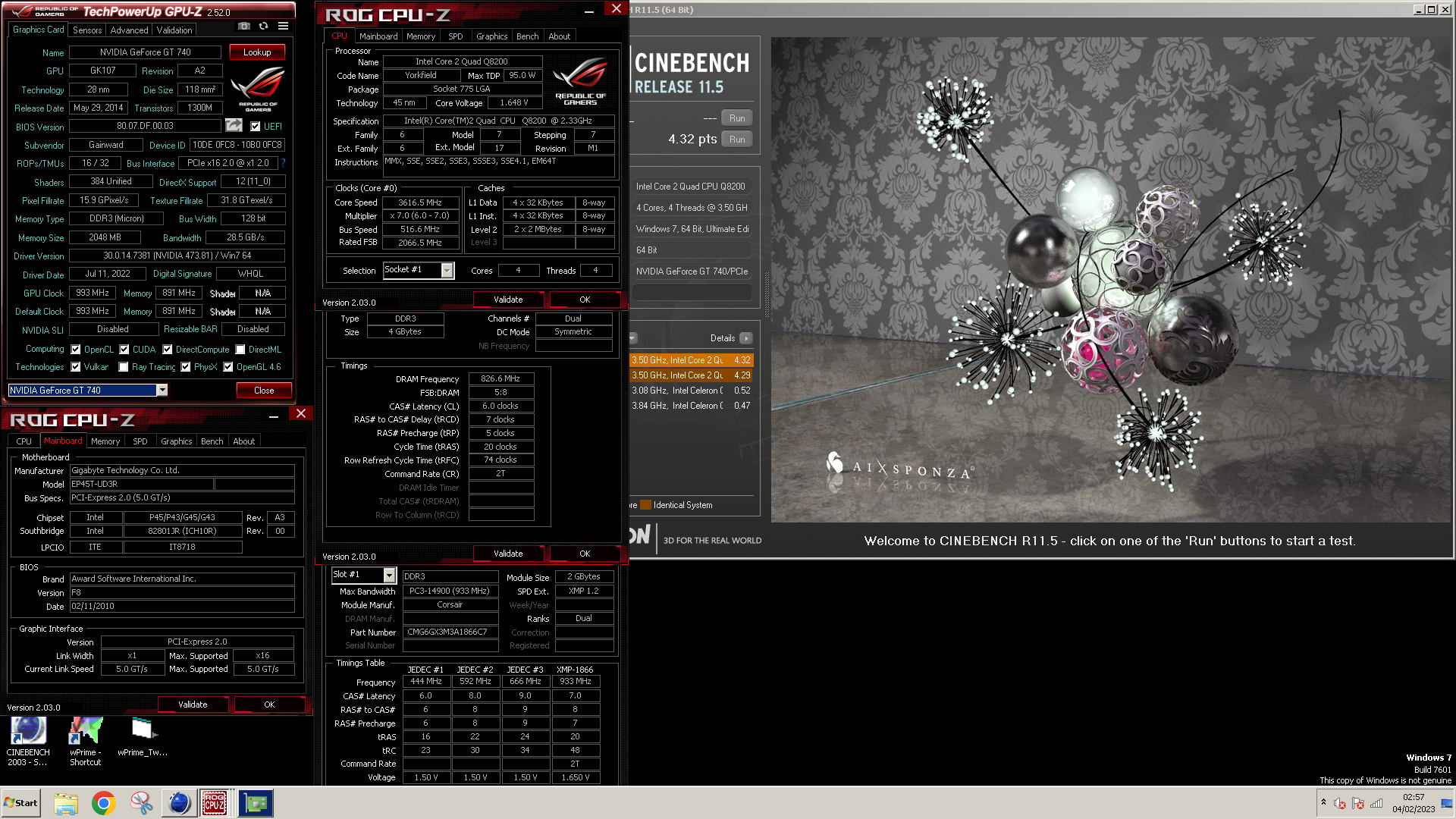Viewport: 1456px width, 819px height.
Task: Open the About tab in lower-left CPU-Z window
Action: click(244, 441)
